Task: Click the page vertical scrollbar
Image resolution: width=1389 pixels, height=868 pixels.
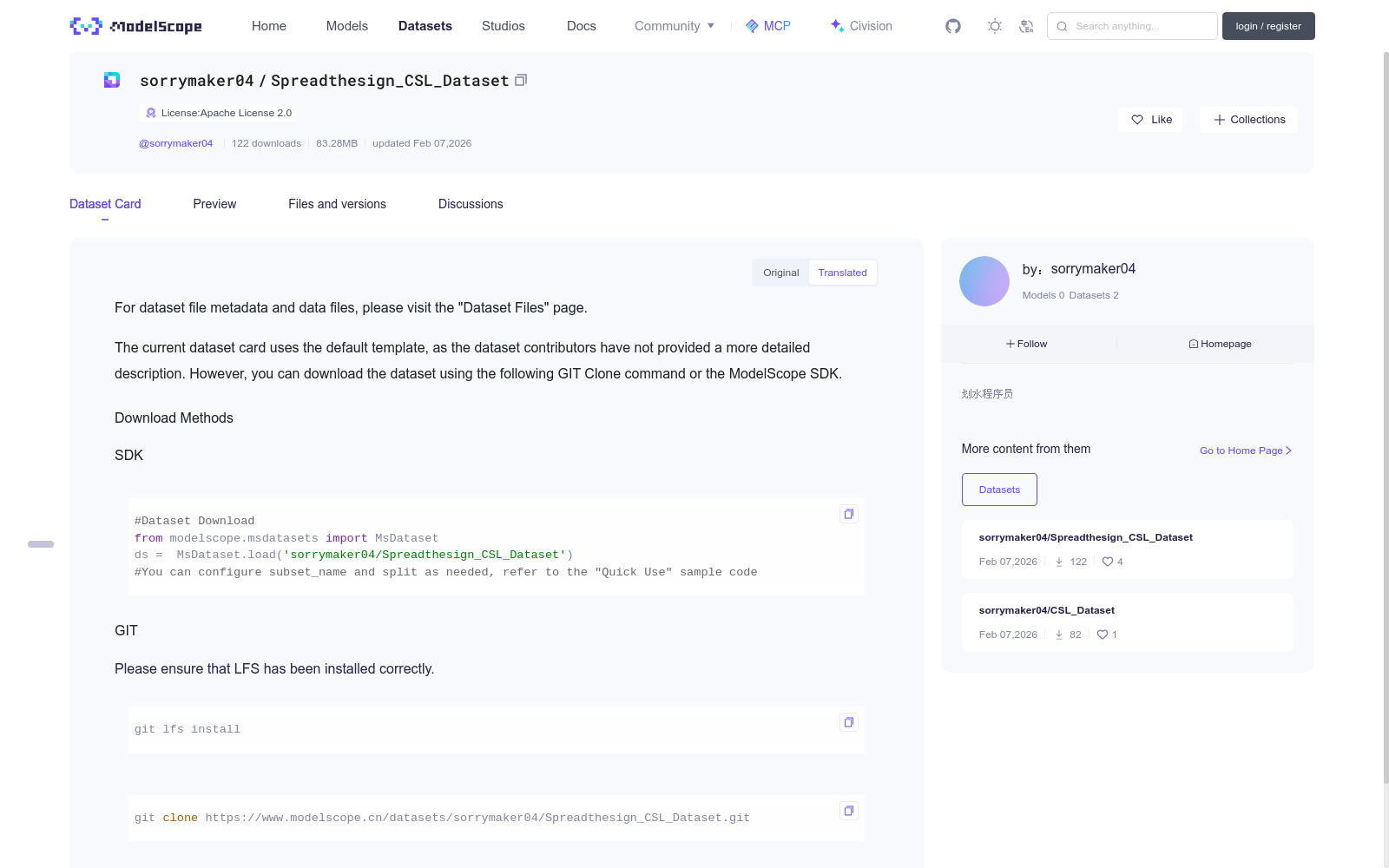Action: coord(1386,417)
